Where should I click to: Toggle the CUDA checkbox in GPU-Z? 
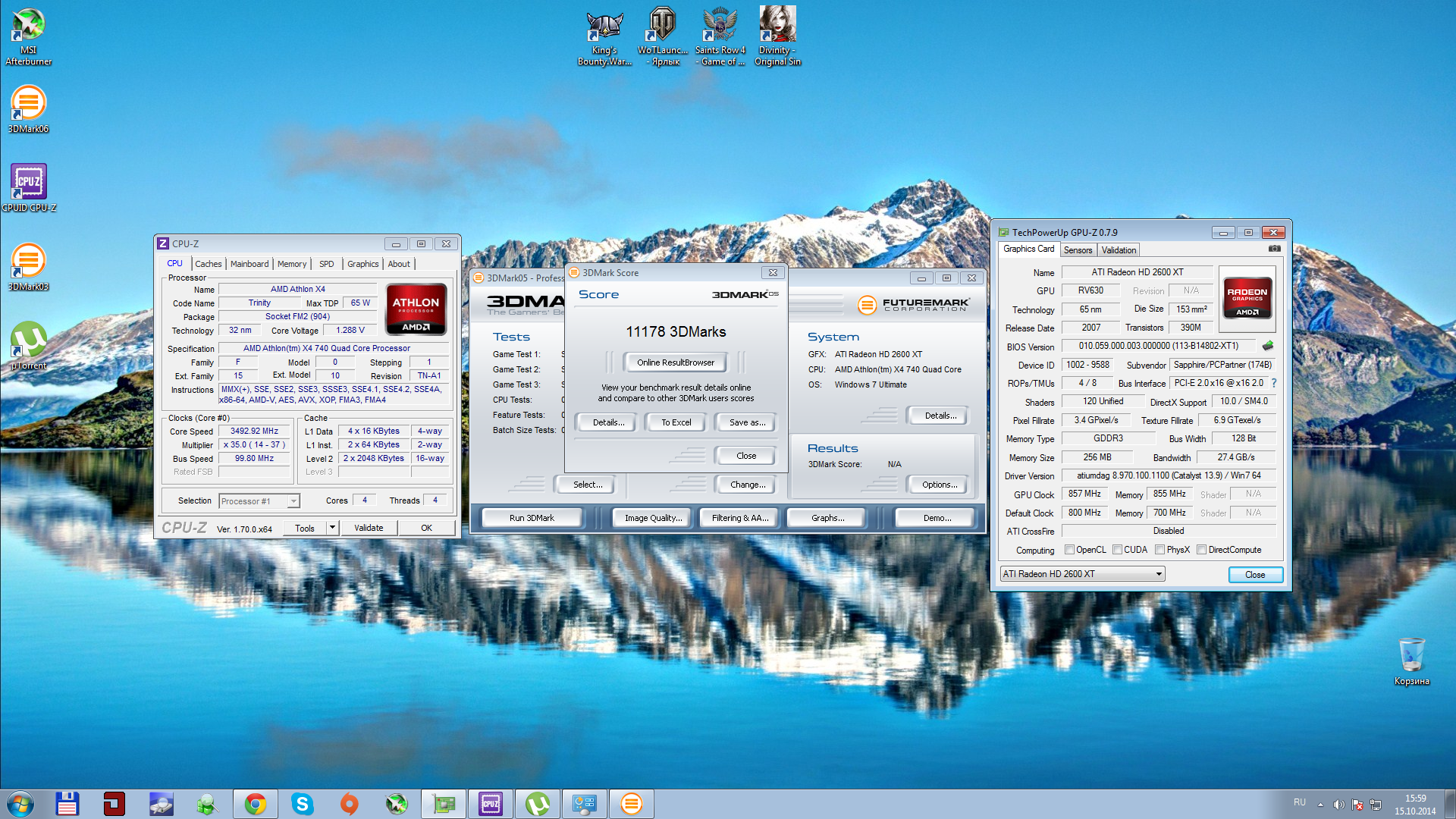[1117, 550]
